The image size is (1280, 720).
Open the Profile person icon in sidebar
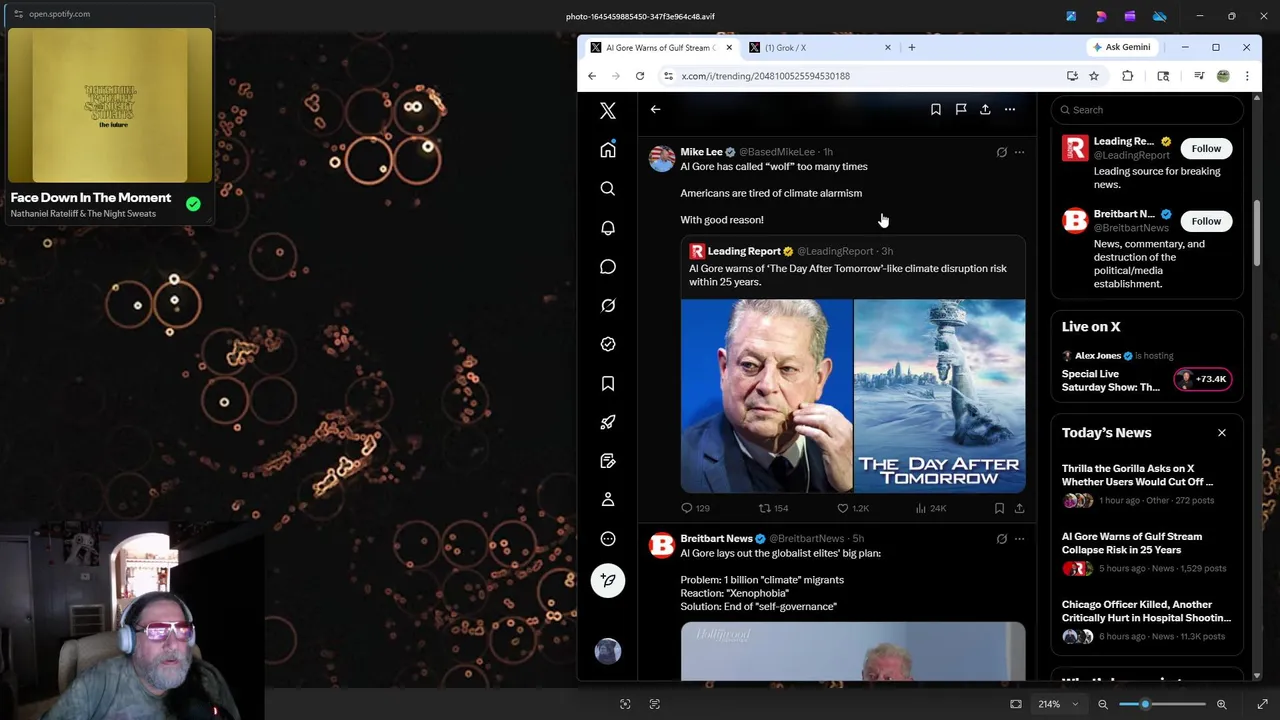tap(608, 500)
